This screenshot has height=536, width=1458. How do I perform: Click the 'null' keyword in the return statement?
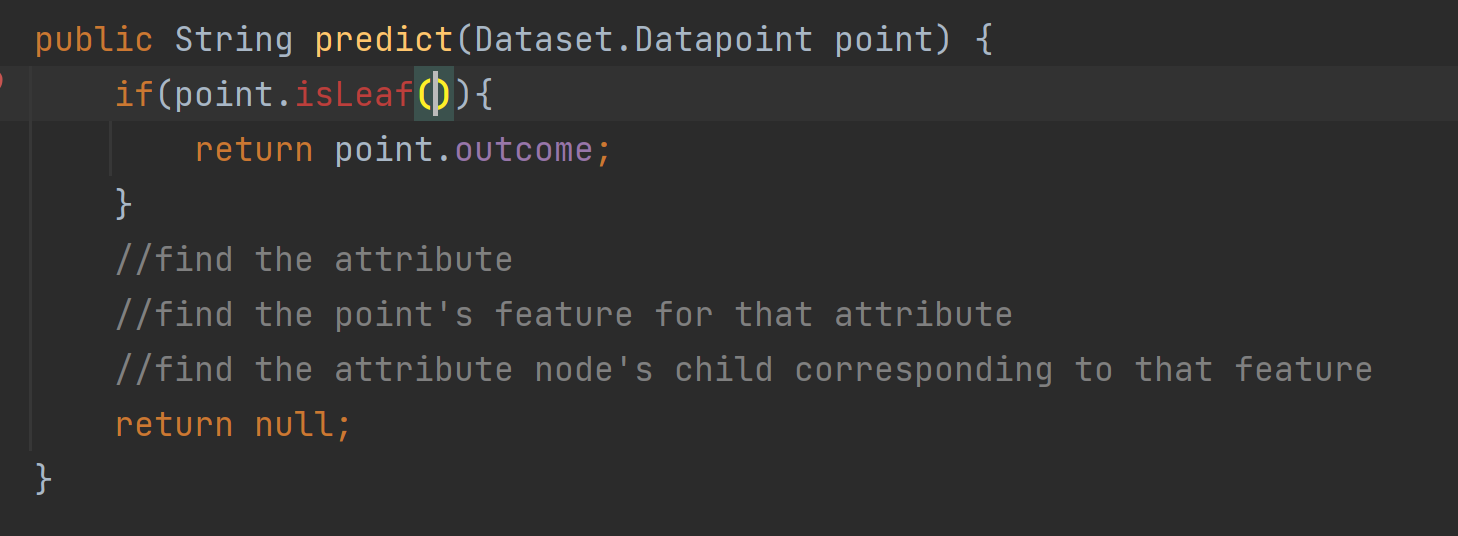coord(294,425)
